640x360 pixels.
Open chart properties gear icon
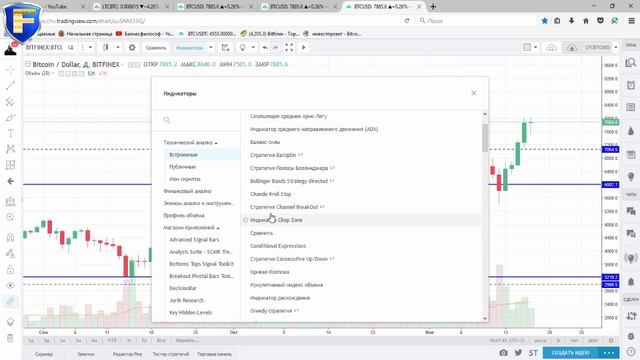tap(132, 48)
